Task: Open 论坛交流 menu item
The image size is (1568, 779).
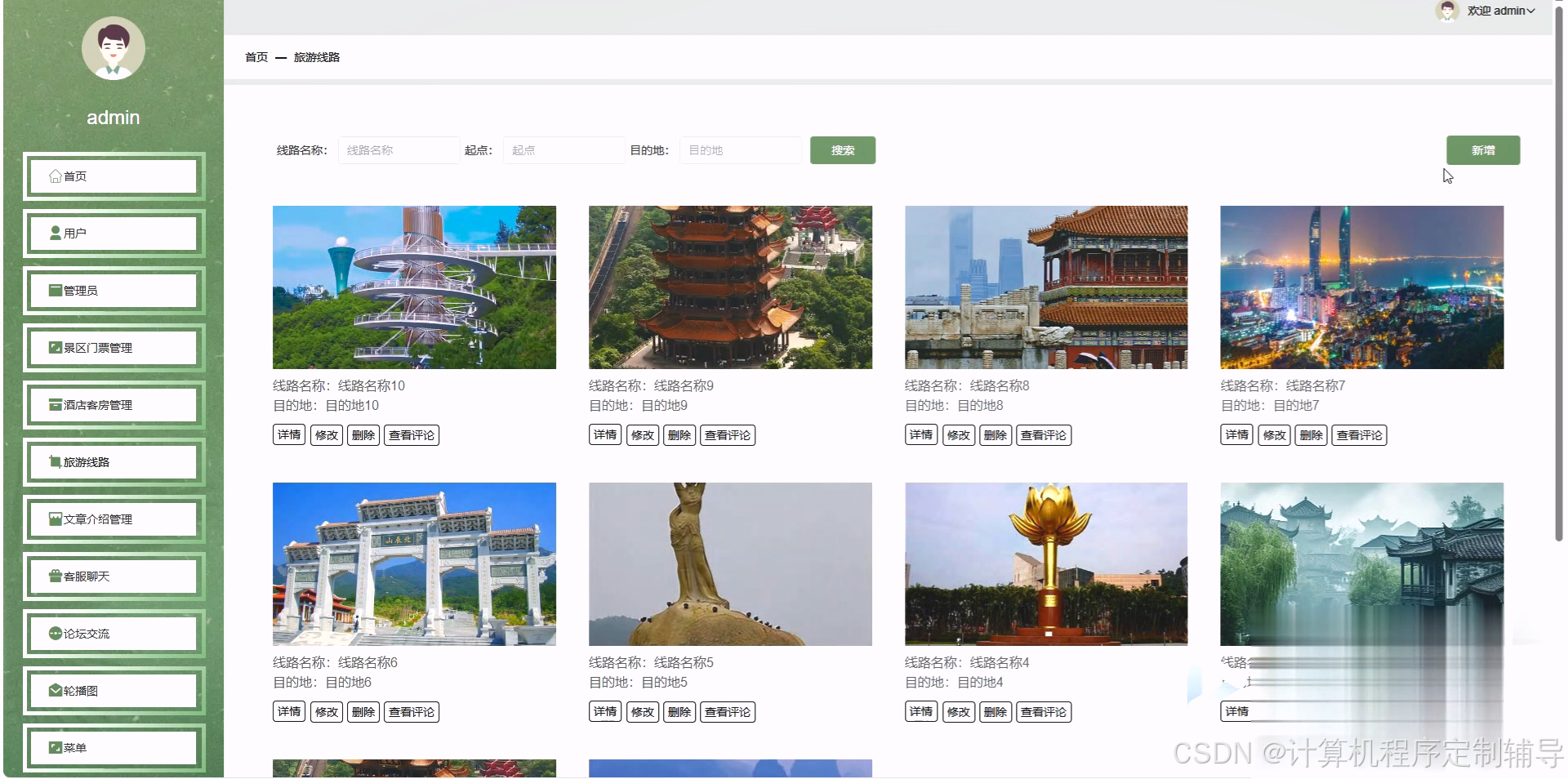Action: tap(114, 634)
